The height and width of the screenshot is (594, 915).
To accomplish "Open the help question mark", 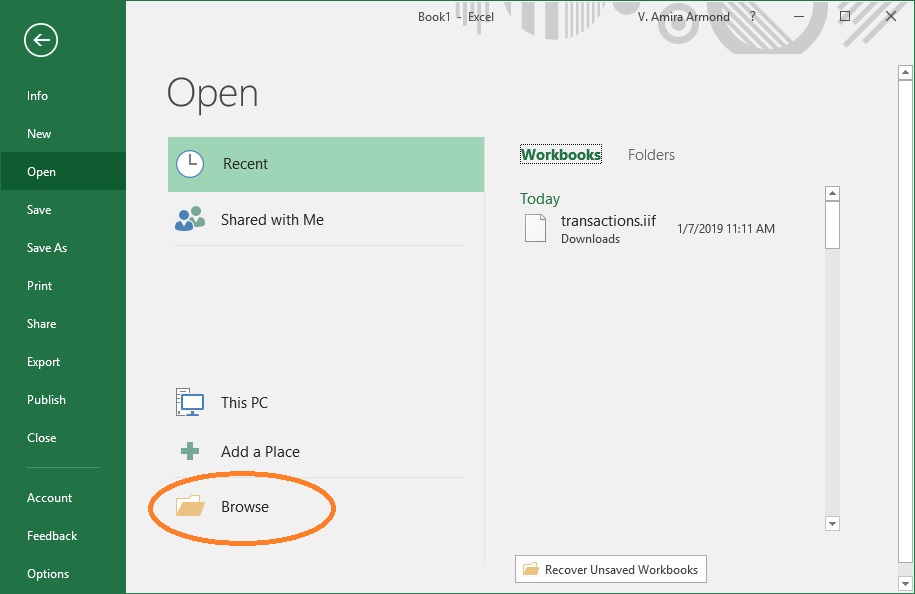I will pyautogui.click(x=752, y=16).
